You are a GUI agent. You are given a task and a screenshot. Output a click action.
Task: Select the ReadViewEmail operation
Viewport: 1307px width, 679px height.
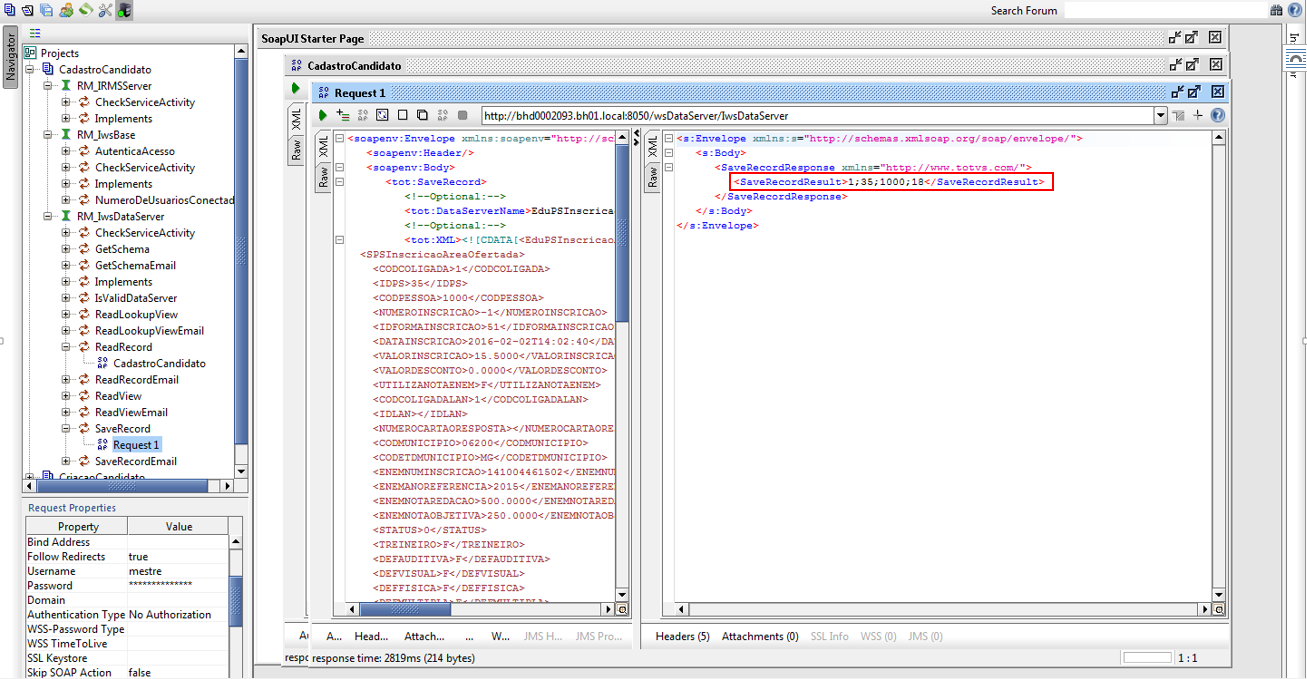click(x=131, y=412)
